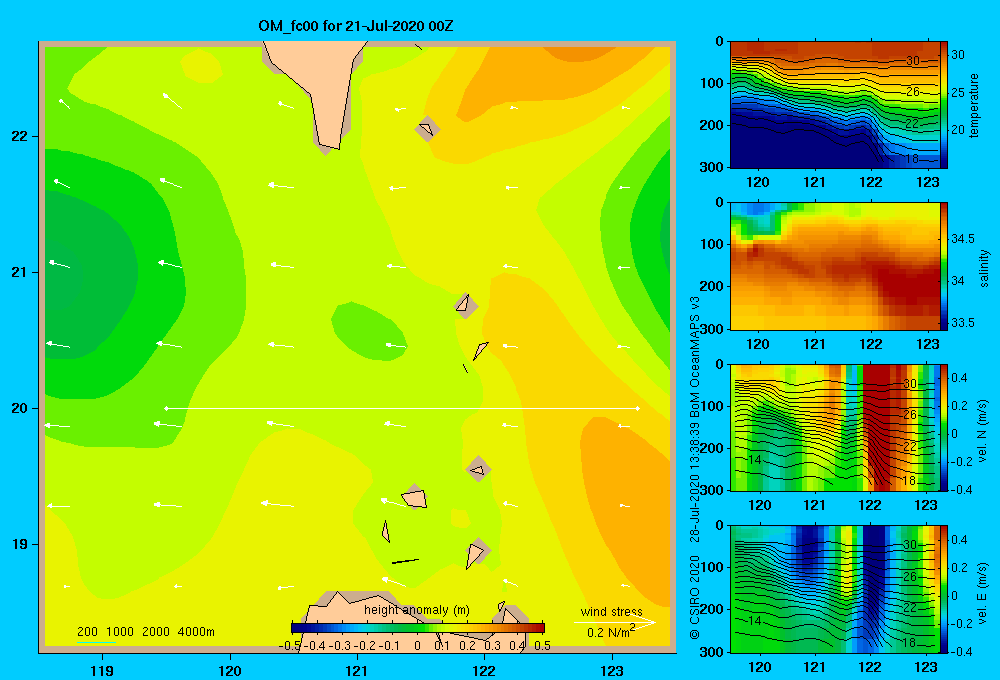Click the '4000m' depth contour legend entry
Screen dimensions: 1000x680
[196, 632]
